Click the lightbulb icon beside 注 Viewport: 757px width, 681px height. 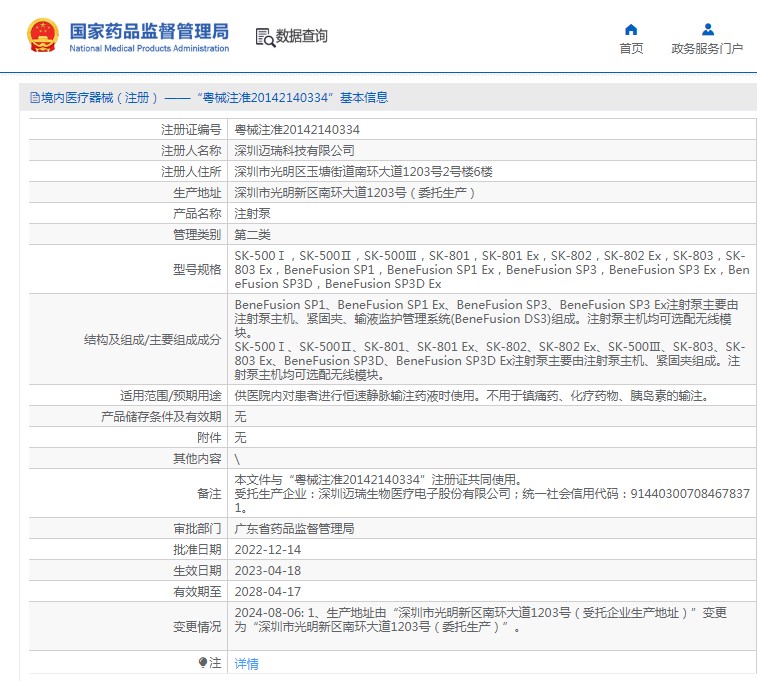(203, 662)
